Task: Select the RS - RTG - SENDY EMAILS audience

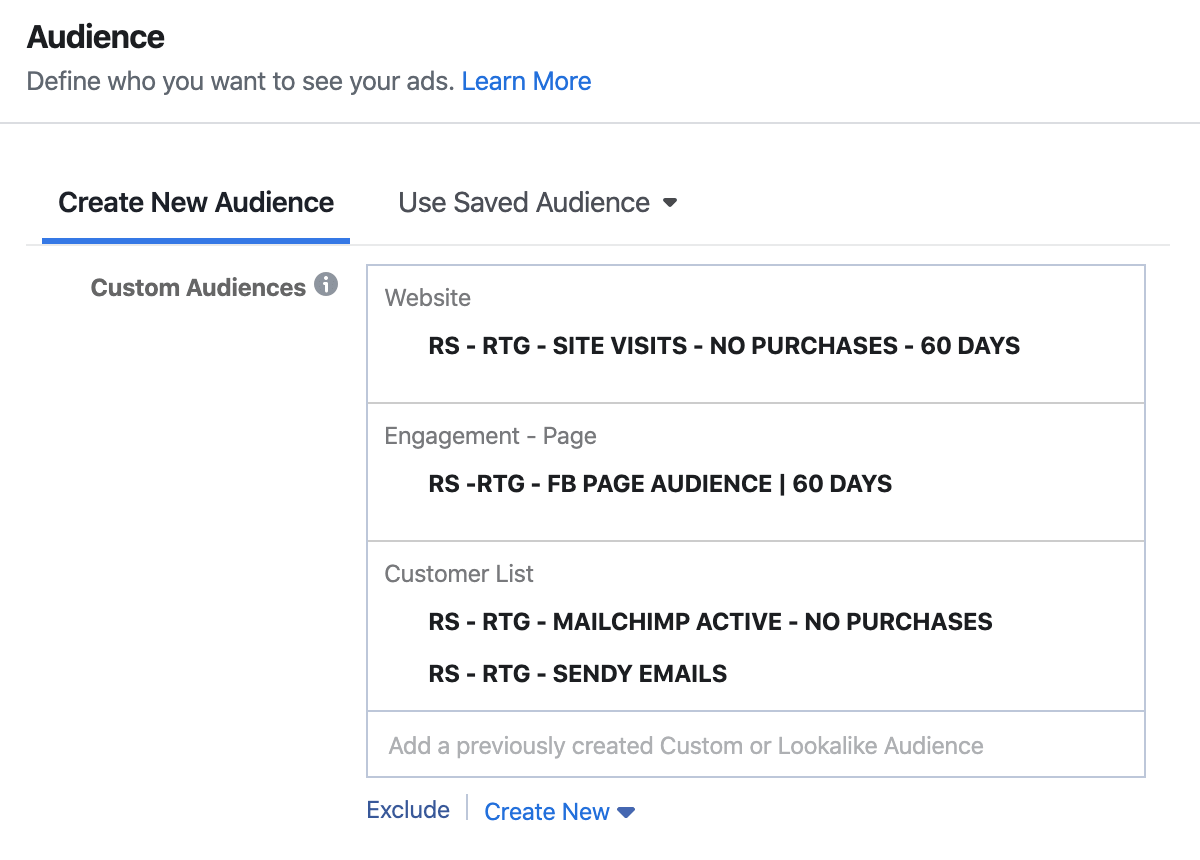Action: coord(578,674)
